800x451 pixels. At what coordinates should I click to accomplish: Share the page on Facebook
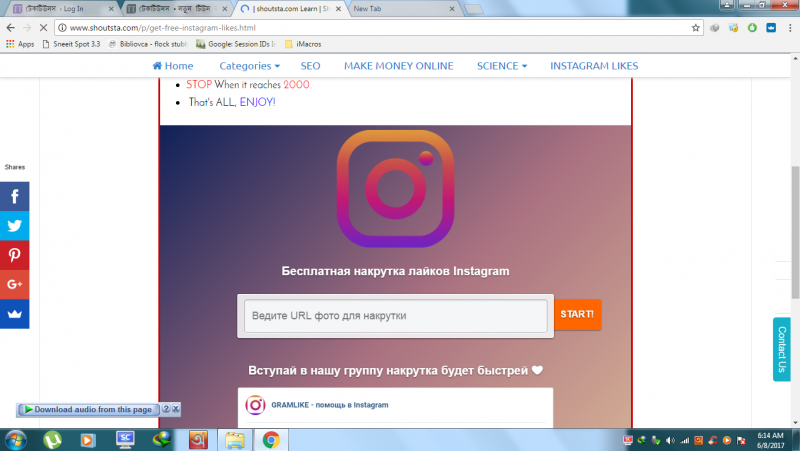click(14, 196)
